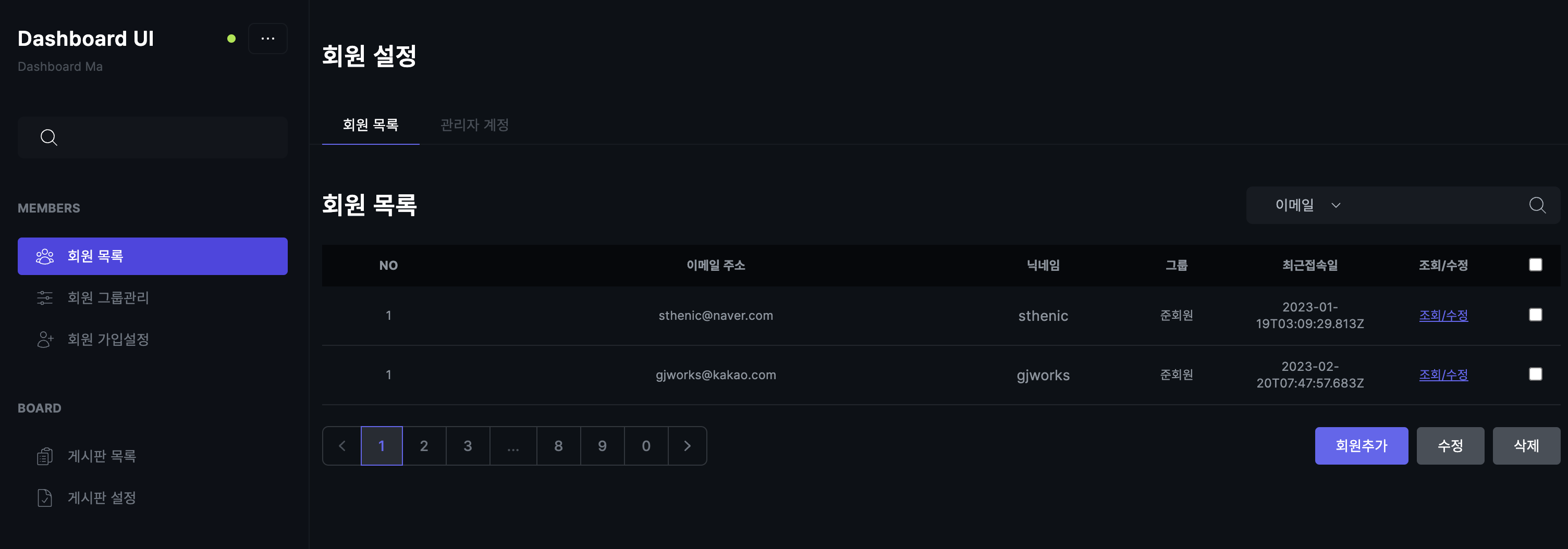Click the pagination ellipsis button
Screen dimensions: 1568x549
pos(513,446)
